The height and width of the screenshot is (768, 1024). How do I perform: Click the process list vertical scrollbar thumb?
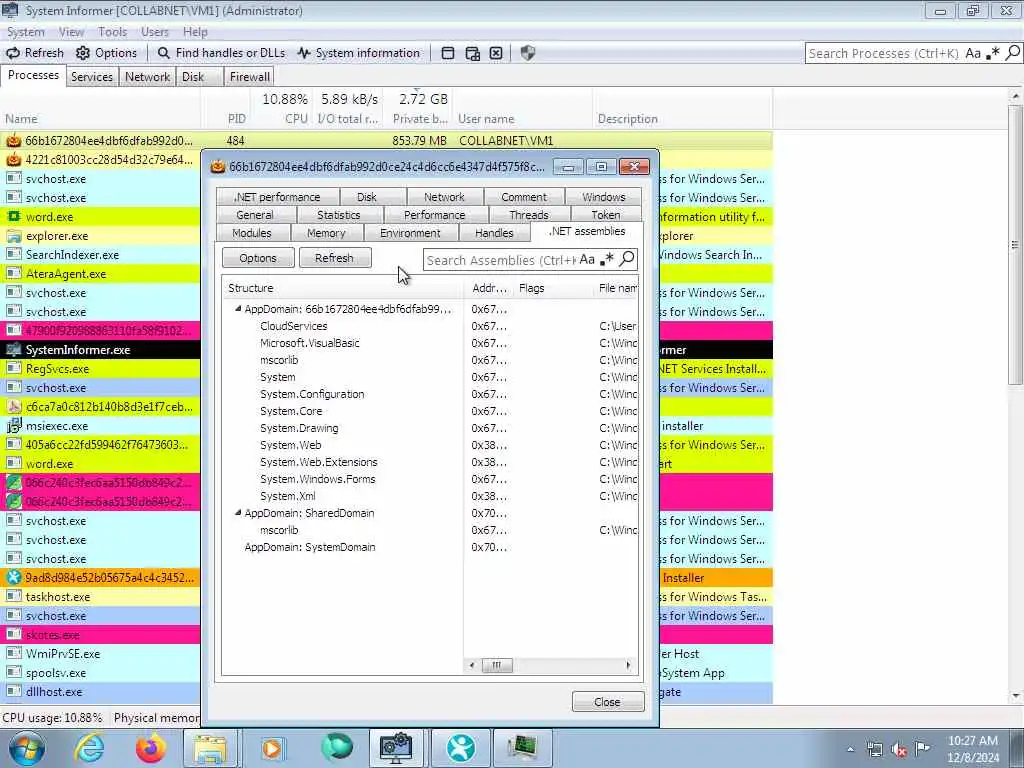click(1015, 245)
